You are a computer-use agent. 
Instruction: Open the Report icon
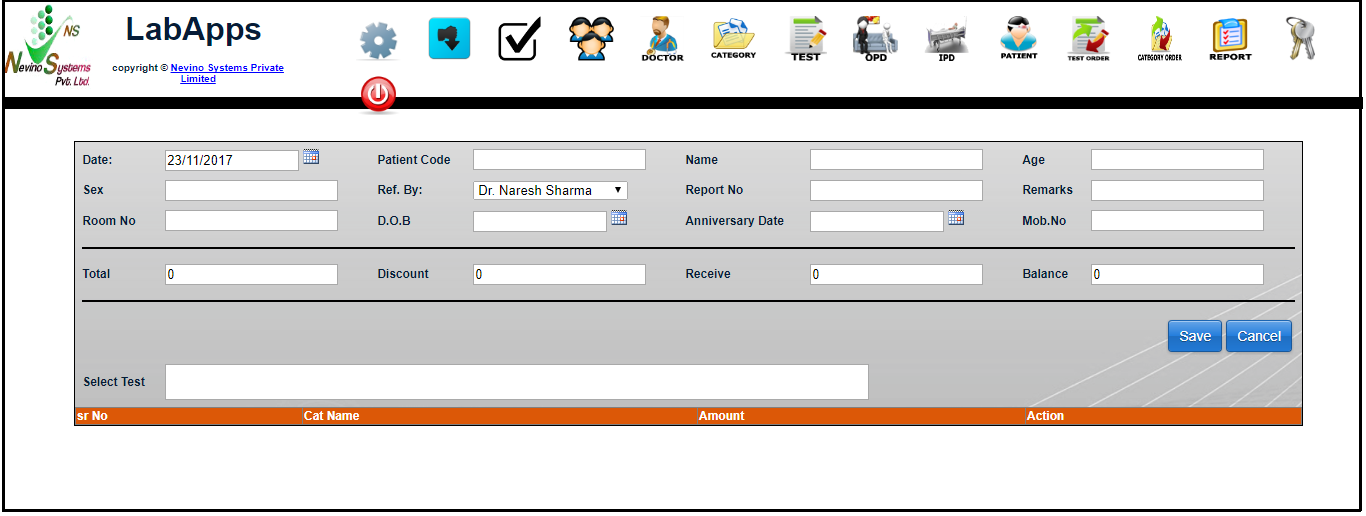tap(1230, 40)
